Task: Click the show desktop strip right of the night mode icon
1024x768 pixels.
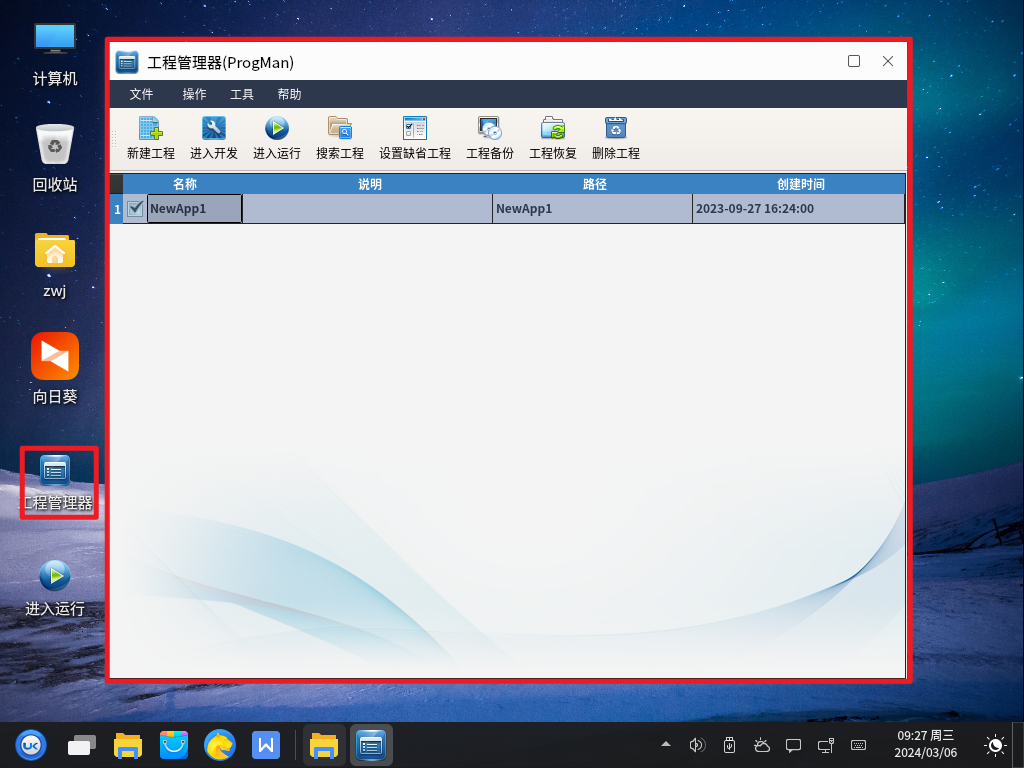Action: pyautogui.click(x=1017, y=745)
